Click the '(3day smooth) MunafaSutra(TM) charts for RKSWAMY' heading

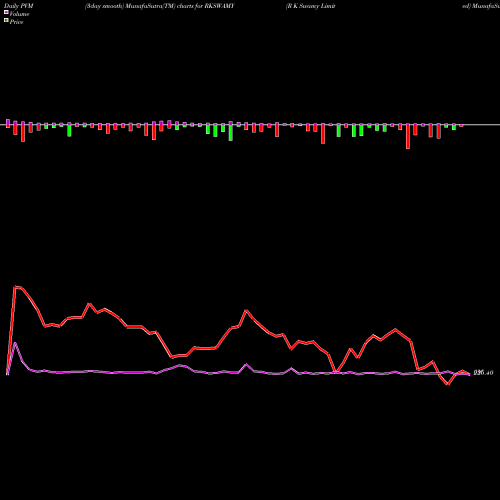coord(159,6)
